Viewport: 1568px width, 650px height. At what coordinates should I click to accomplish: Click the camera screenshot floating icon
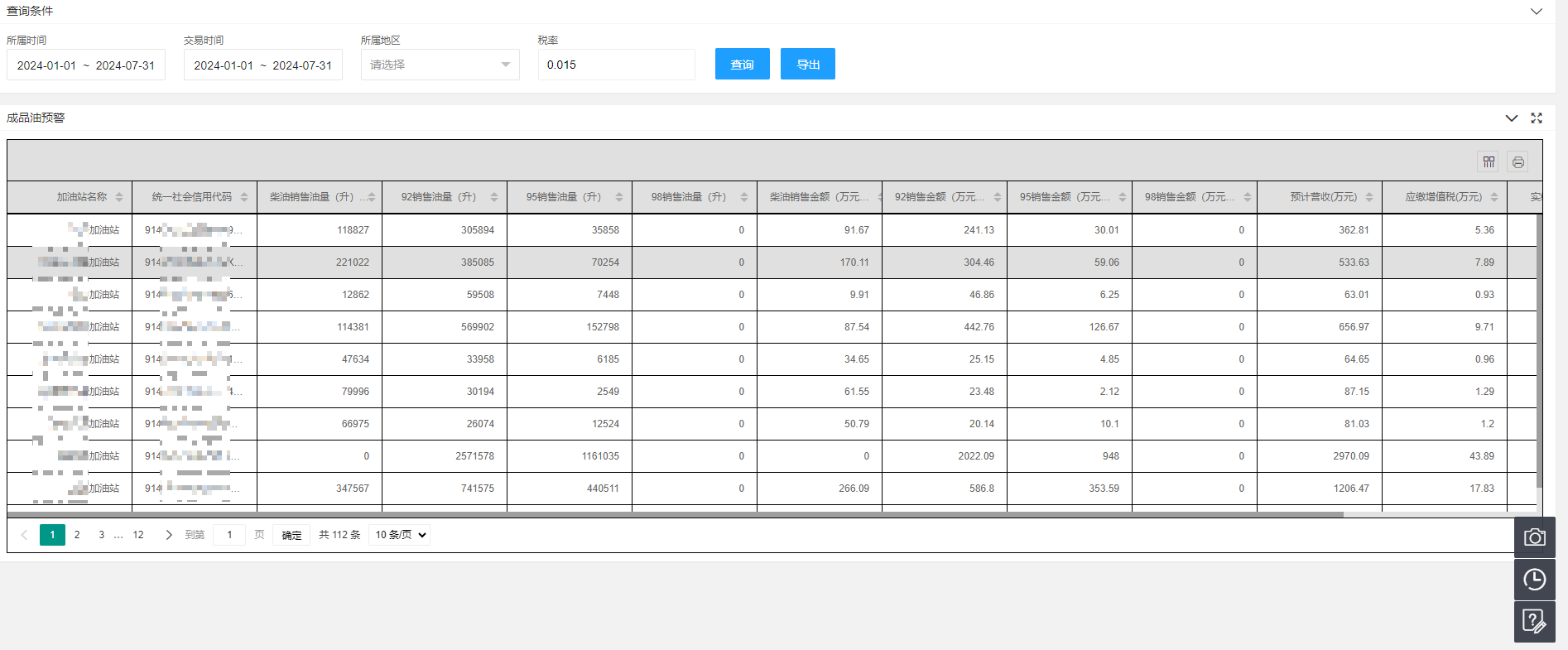[x=1534, y=538]
